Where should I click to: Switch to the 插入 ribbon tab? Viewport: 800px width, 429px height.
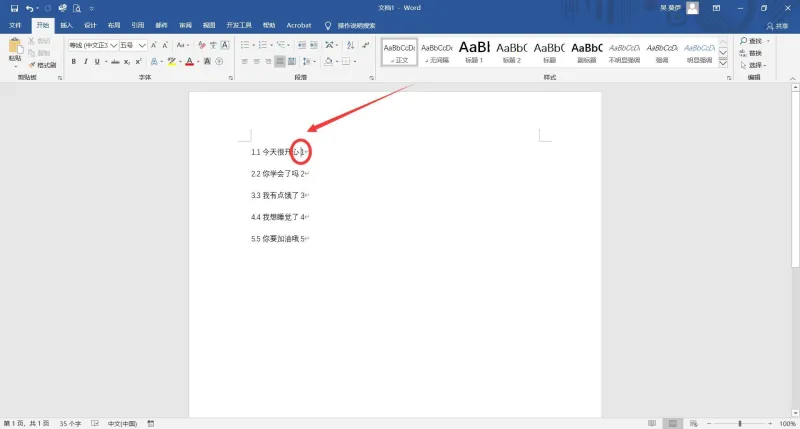click(66, 26)
